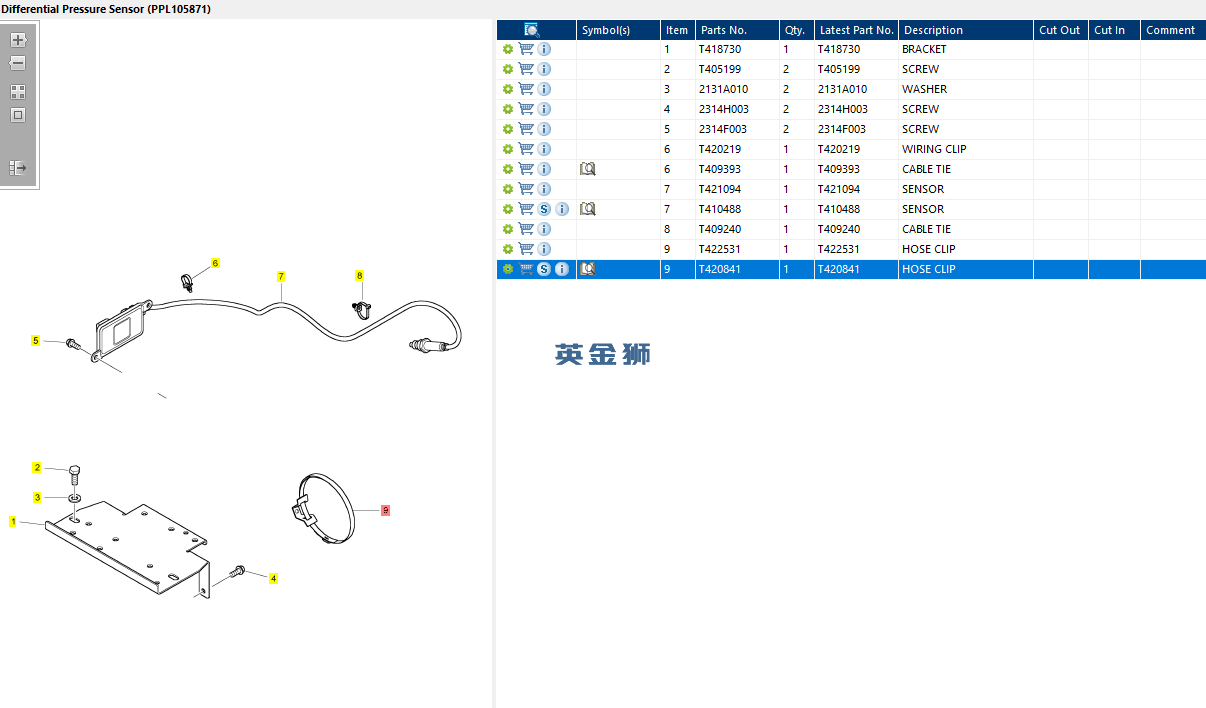Click the list export arrow icon
The image size is (1206, 708).
[x=18, y=168]
